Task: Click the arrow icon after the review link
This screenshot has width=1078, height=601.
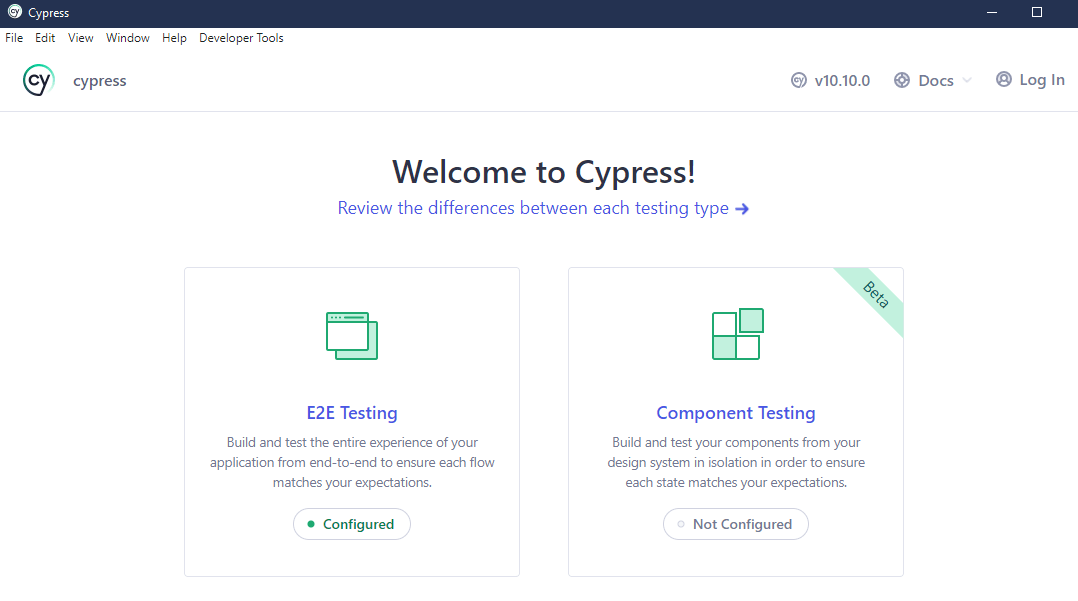Action: point(742,209)
